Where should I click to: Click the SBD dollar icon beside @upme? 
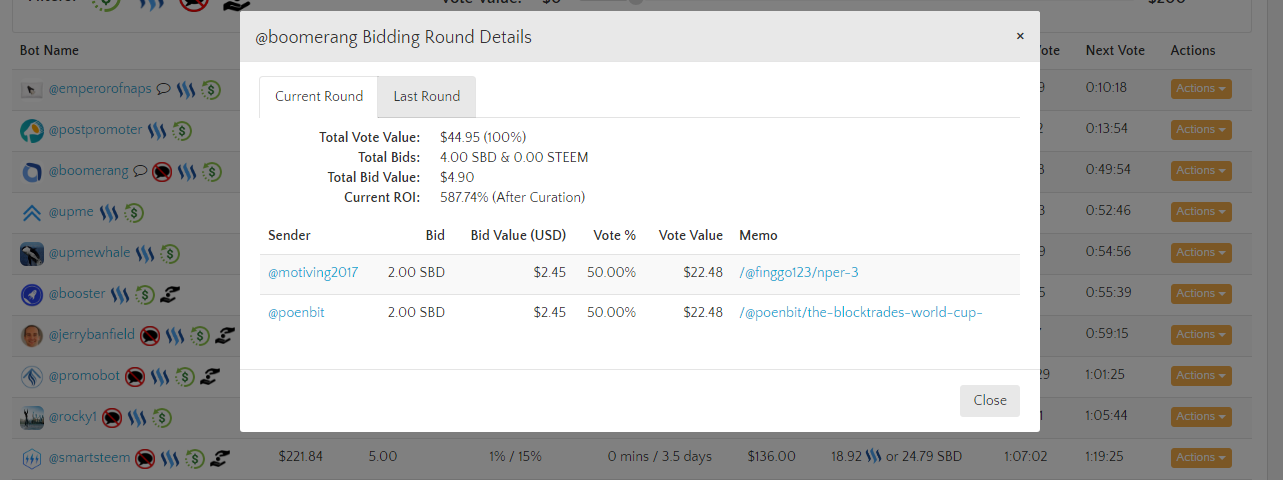pos(134,212)
